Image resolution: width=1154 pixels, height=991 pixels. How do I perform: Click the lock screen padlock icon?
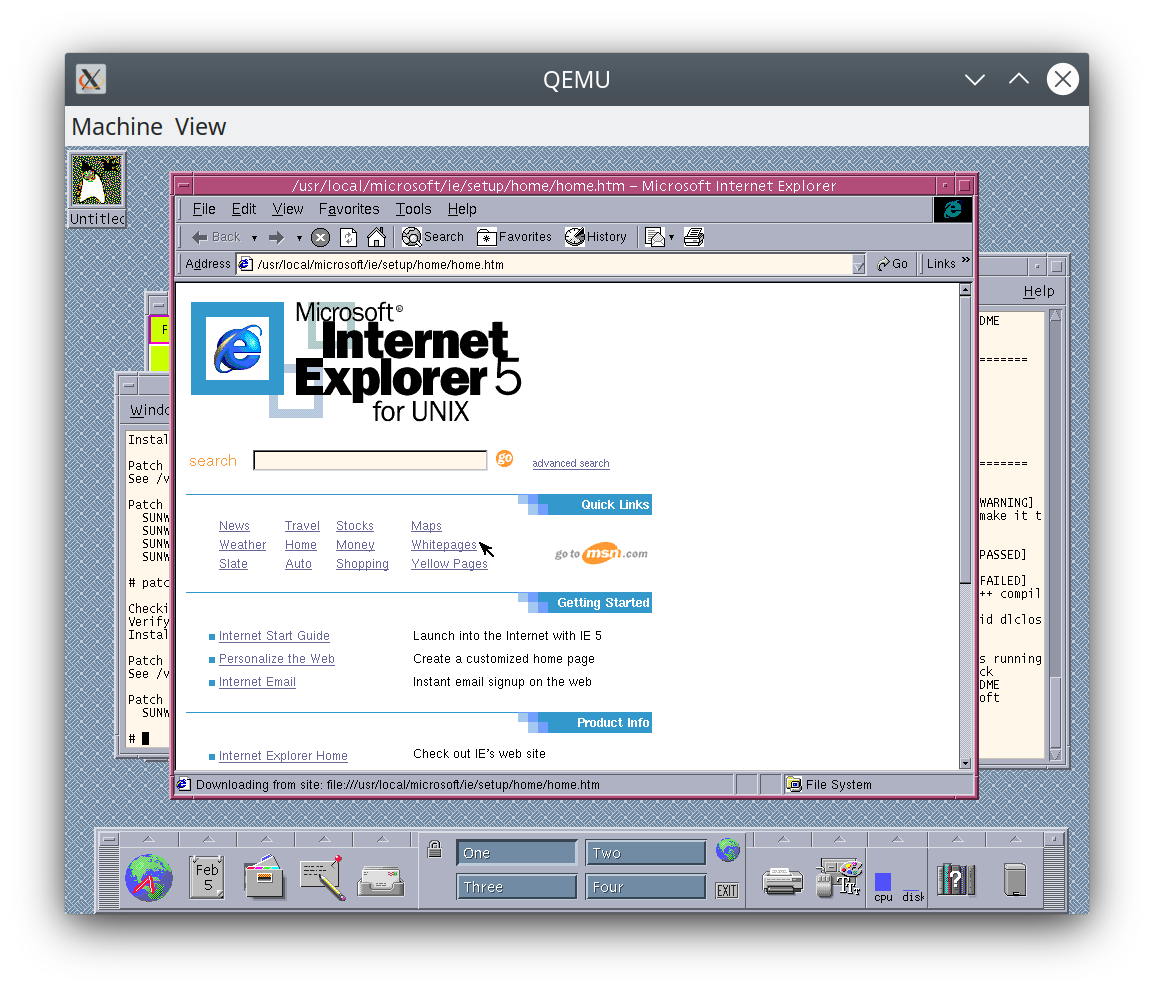(434, 850)
